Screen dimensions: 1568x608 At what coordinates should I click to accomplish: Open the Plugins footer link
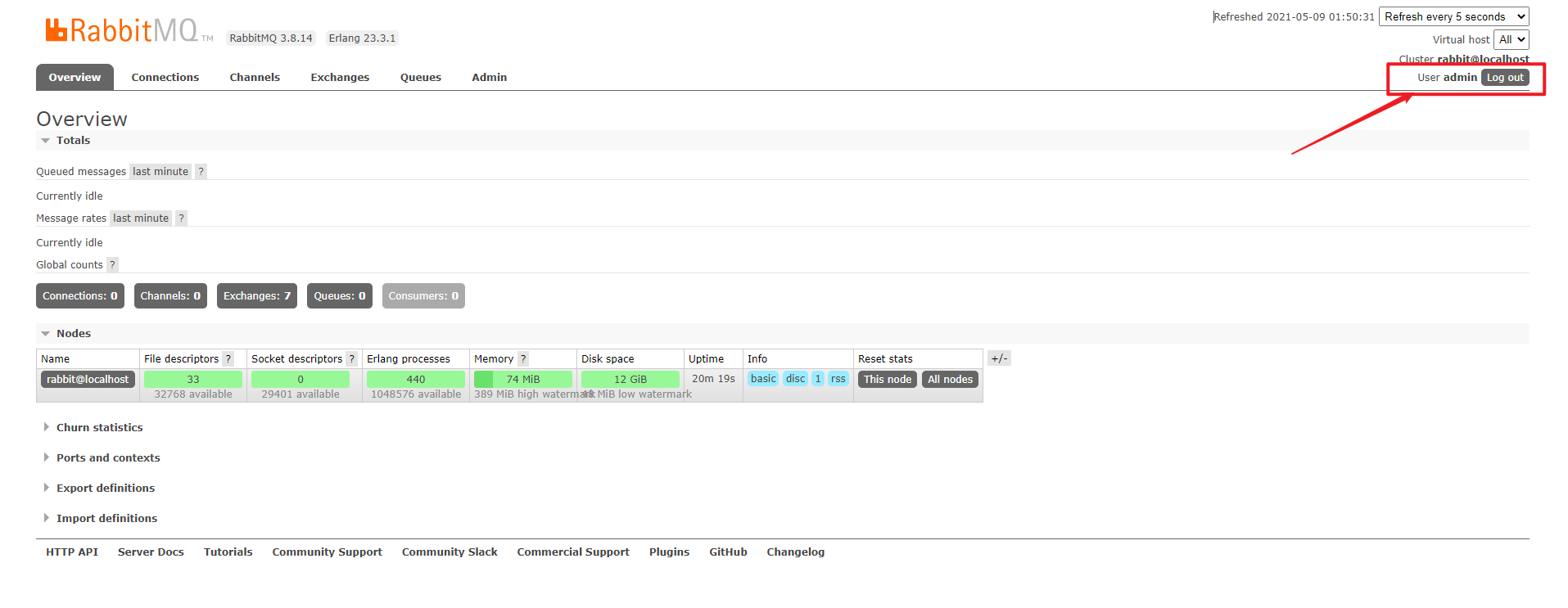coord(669,552)
